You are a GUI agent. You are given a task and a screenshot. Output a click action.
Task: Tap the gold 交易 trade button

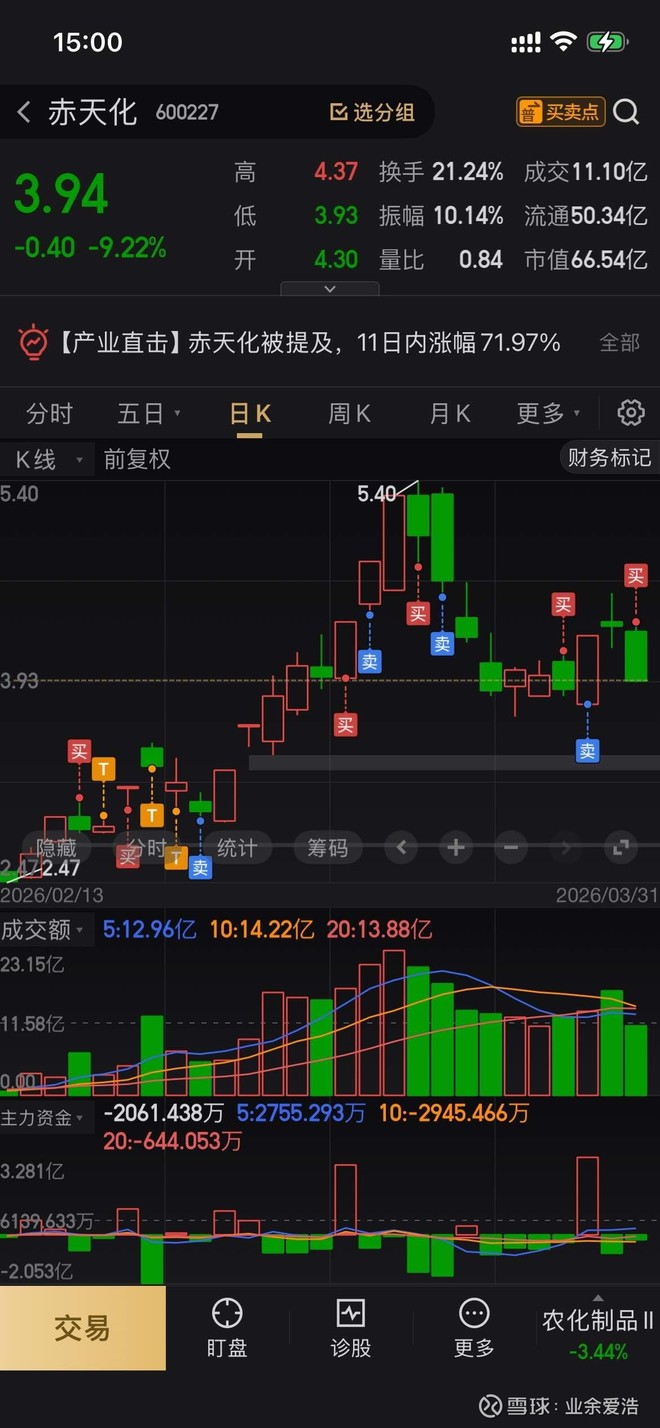pos(83,1328)
